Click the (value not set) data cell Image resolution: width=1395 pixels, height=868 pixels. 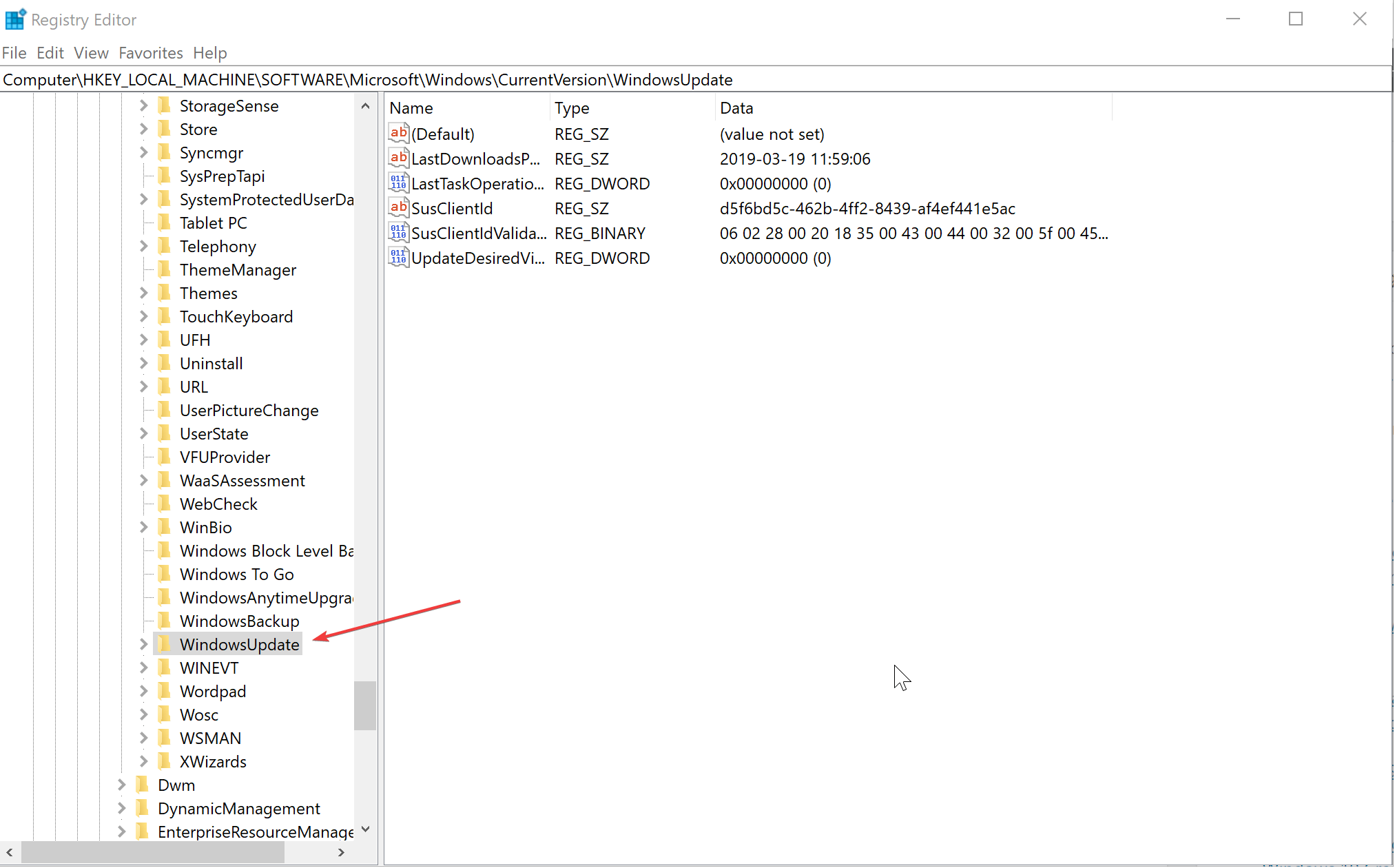tap(772, 134)
